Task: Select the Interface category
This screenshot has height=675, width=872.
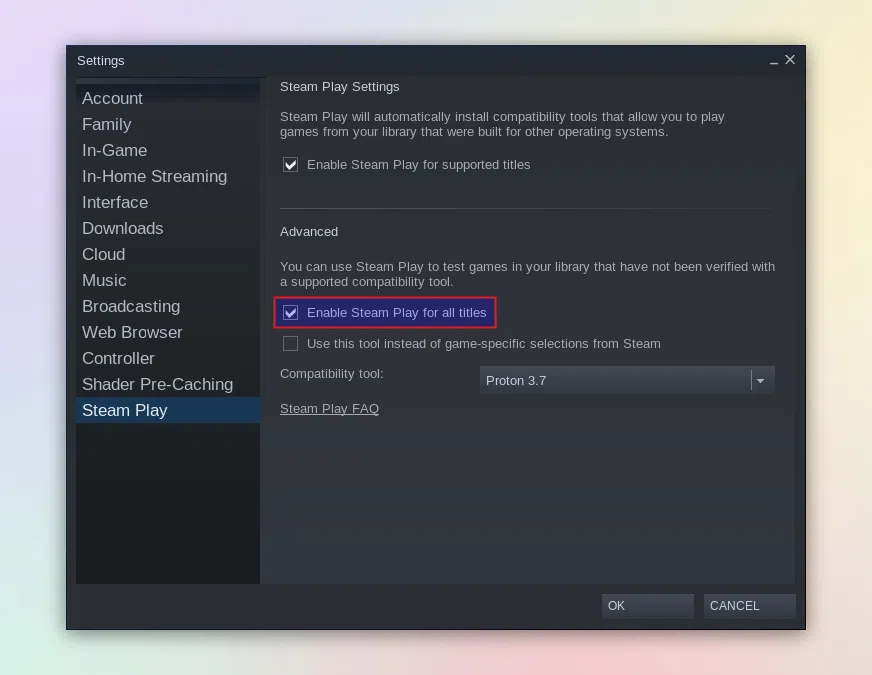Action: click(168, 202)
